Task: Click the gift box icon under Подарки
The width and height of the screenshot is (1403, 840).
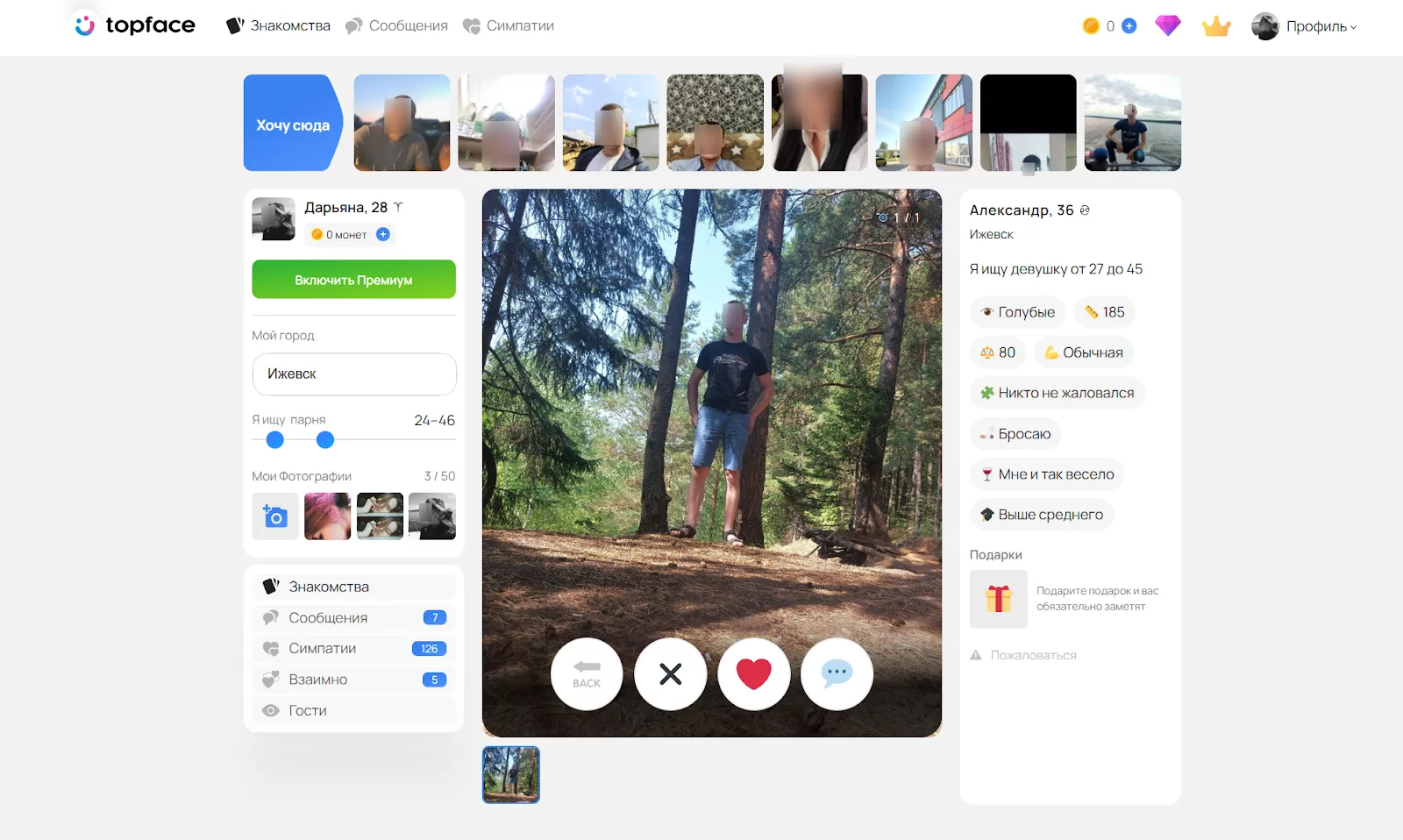Action: (x=998, y=599)
